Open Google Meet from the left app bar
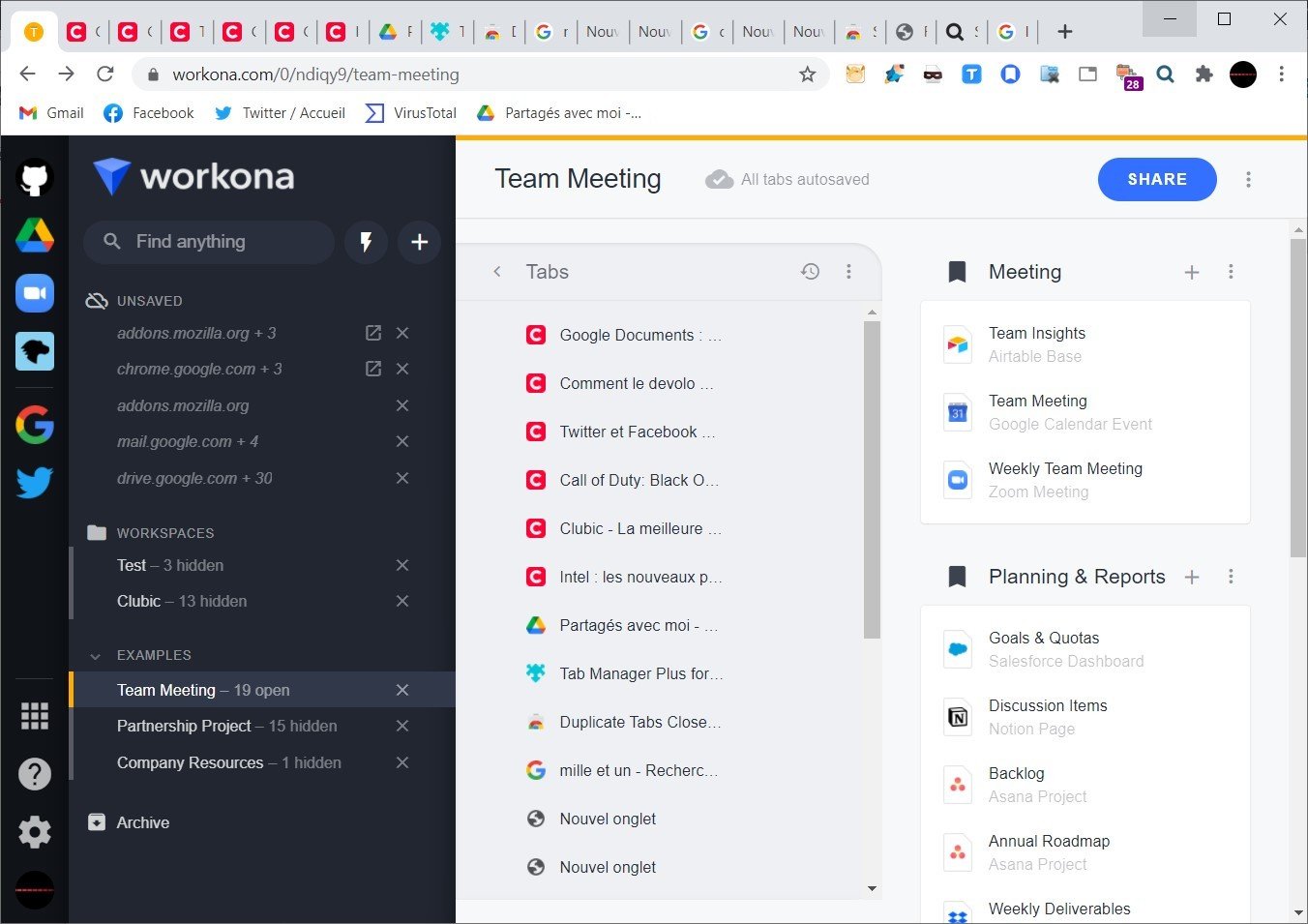Image resolution: width=1308 pixels, height=924 pixels. [34, 293]
